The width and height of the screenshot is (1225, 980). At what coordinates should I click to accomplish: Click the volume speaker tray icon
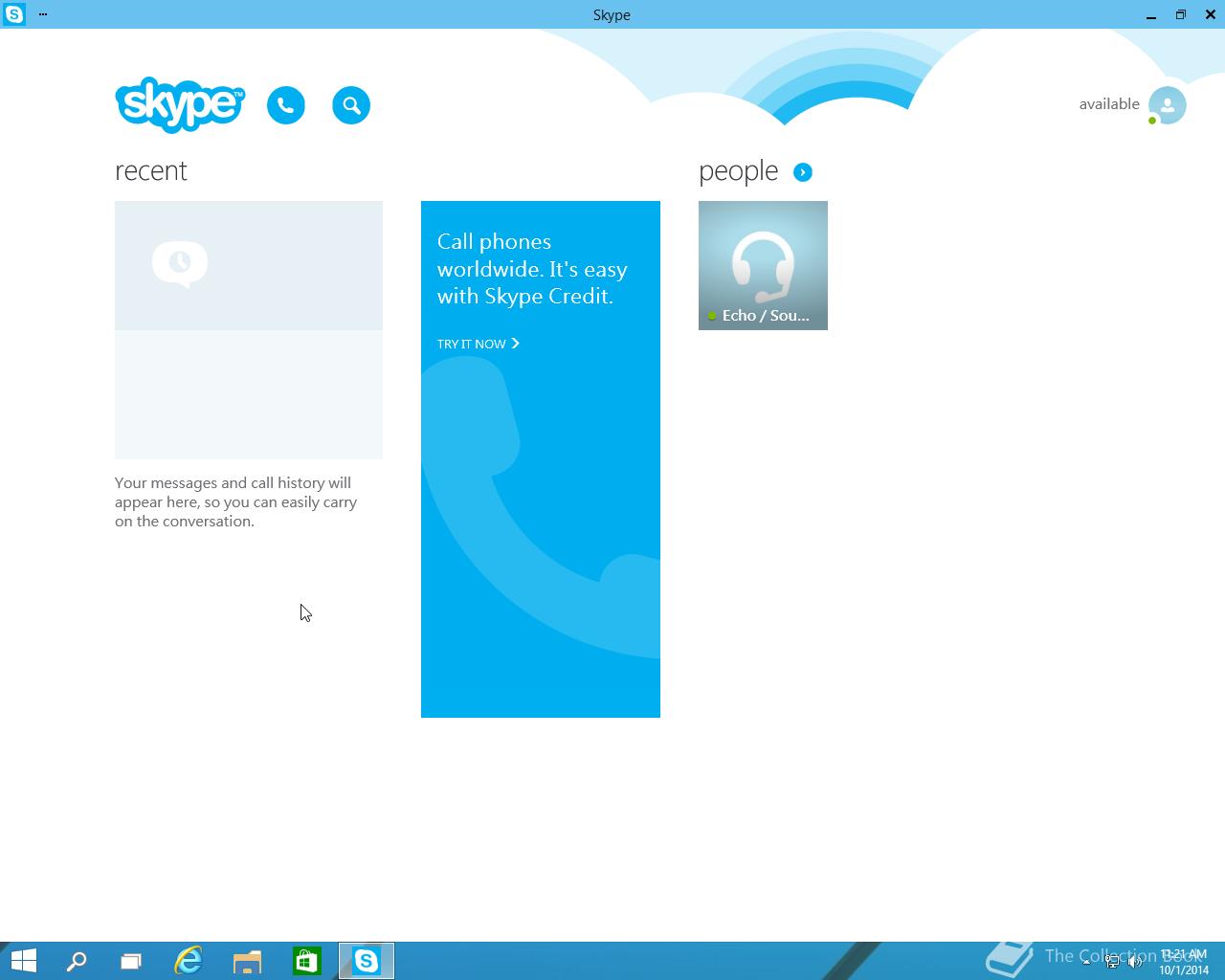point(1136,962)
